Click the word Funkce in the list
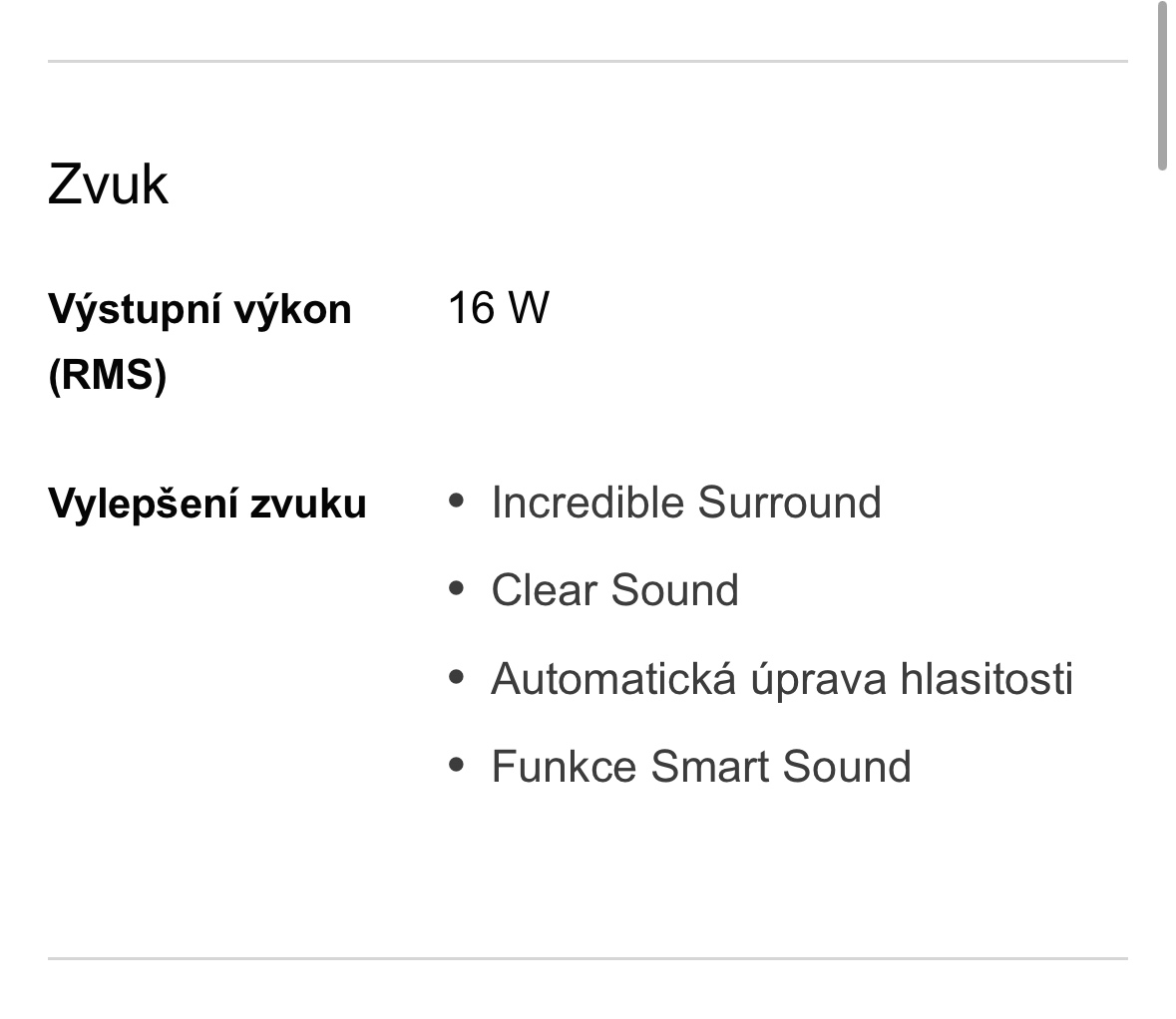The image size is (1176, 1019). pyautogui.click(x=564, y=767)
